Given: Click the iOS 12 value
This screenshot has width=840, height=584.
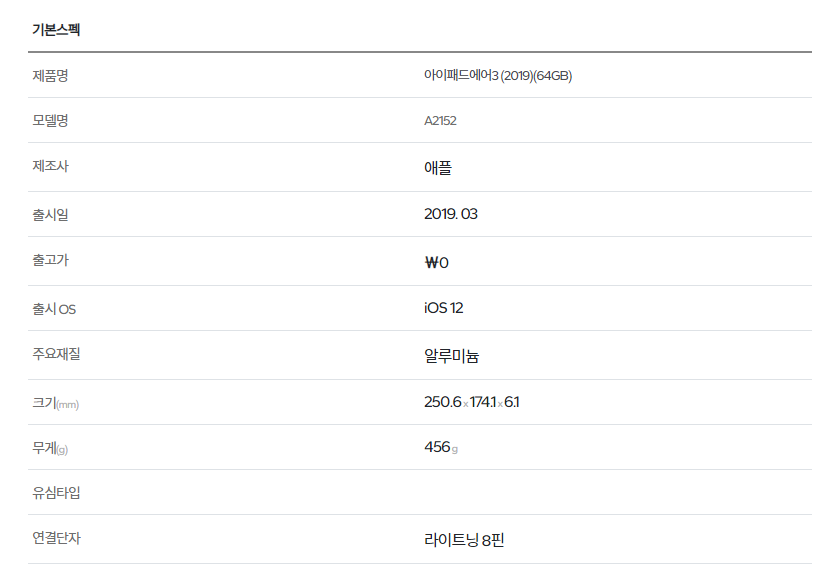Looking at the screenshot, I should (444, 308).
